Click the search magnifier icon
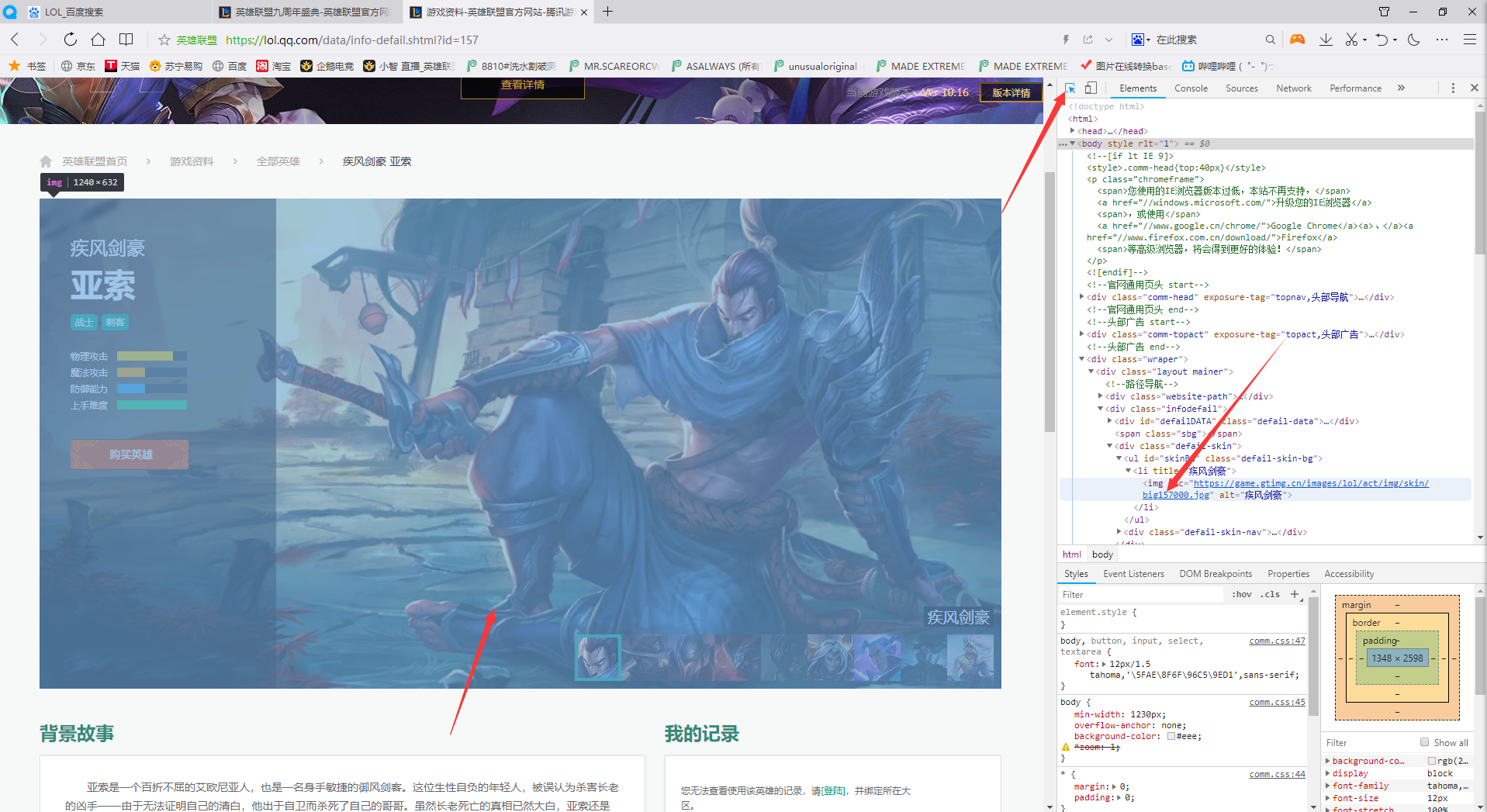The image size is (1487, 812). (x=1270, y=40)
